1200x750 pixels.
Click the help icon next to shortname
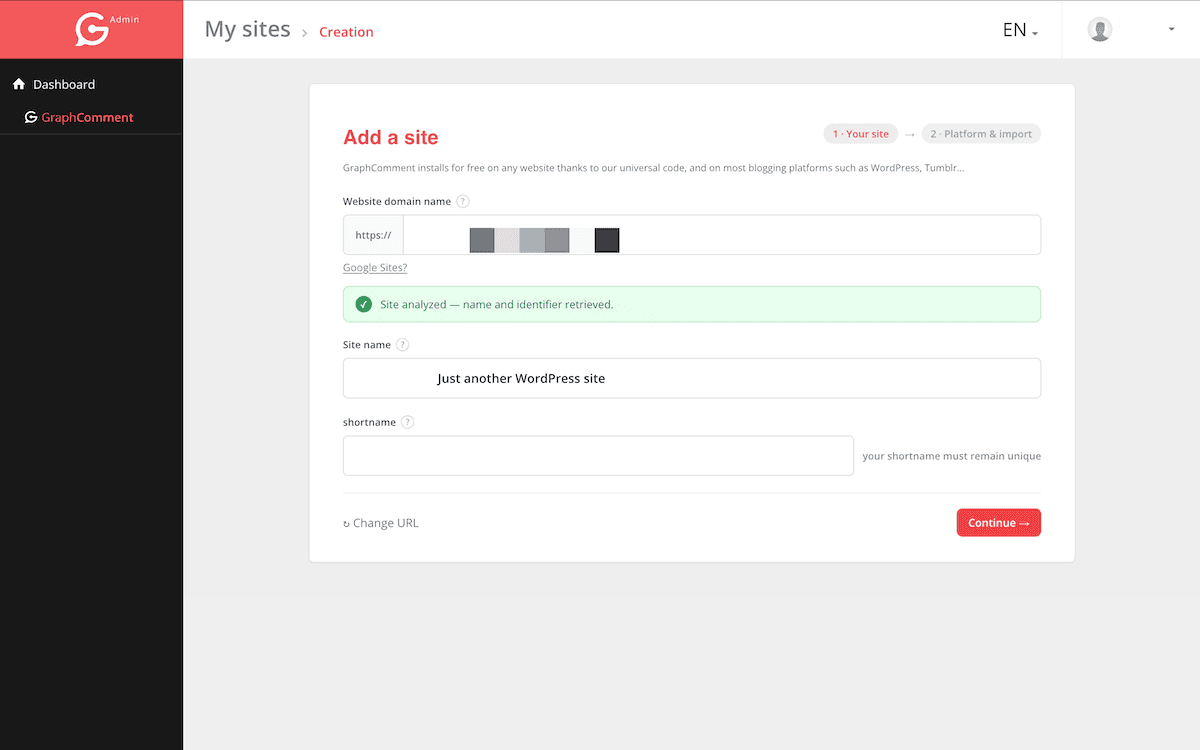pos(407,422)
